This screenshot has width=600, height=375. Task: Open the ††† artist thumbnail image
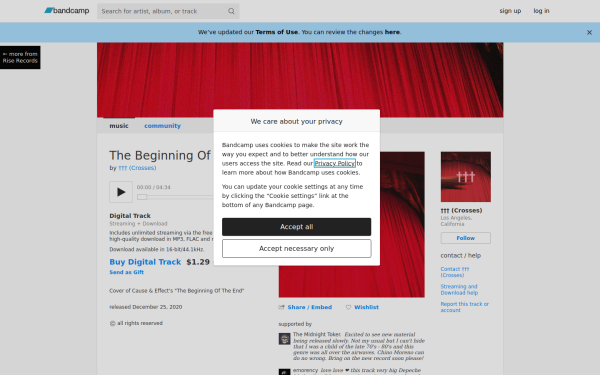coord(465,177)
